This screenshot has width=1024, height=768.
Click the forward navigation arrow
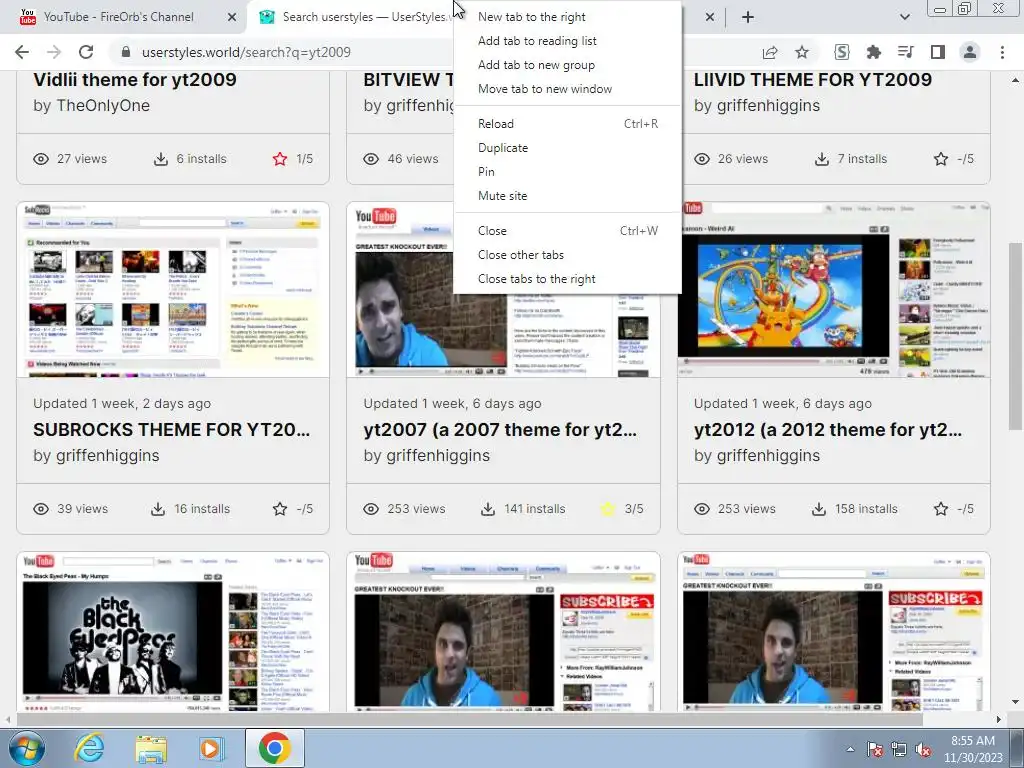coord(54,52)
